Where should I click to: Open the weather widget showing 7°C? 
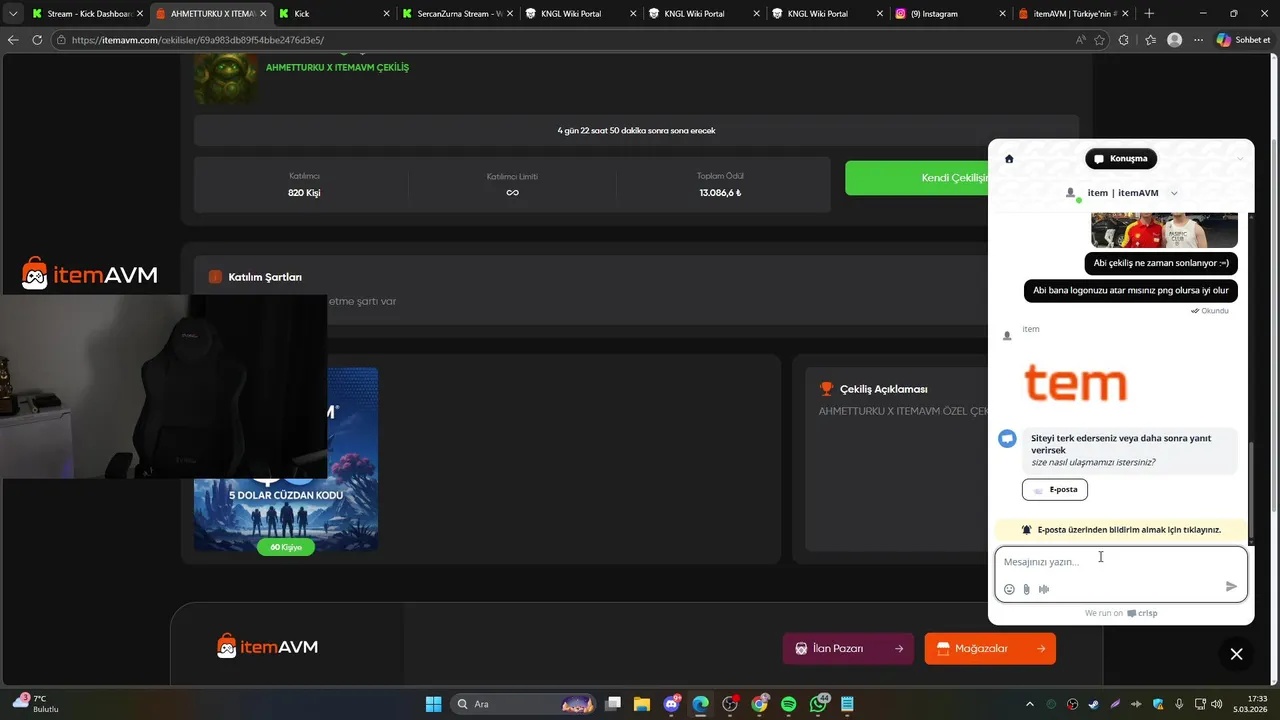click(36, 703)
